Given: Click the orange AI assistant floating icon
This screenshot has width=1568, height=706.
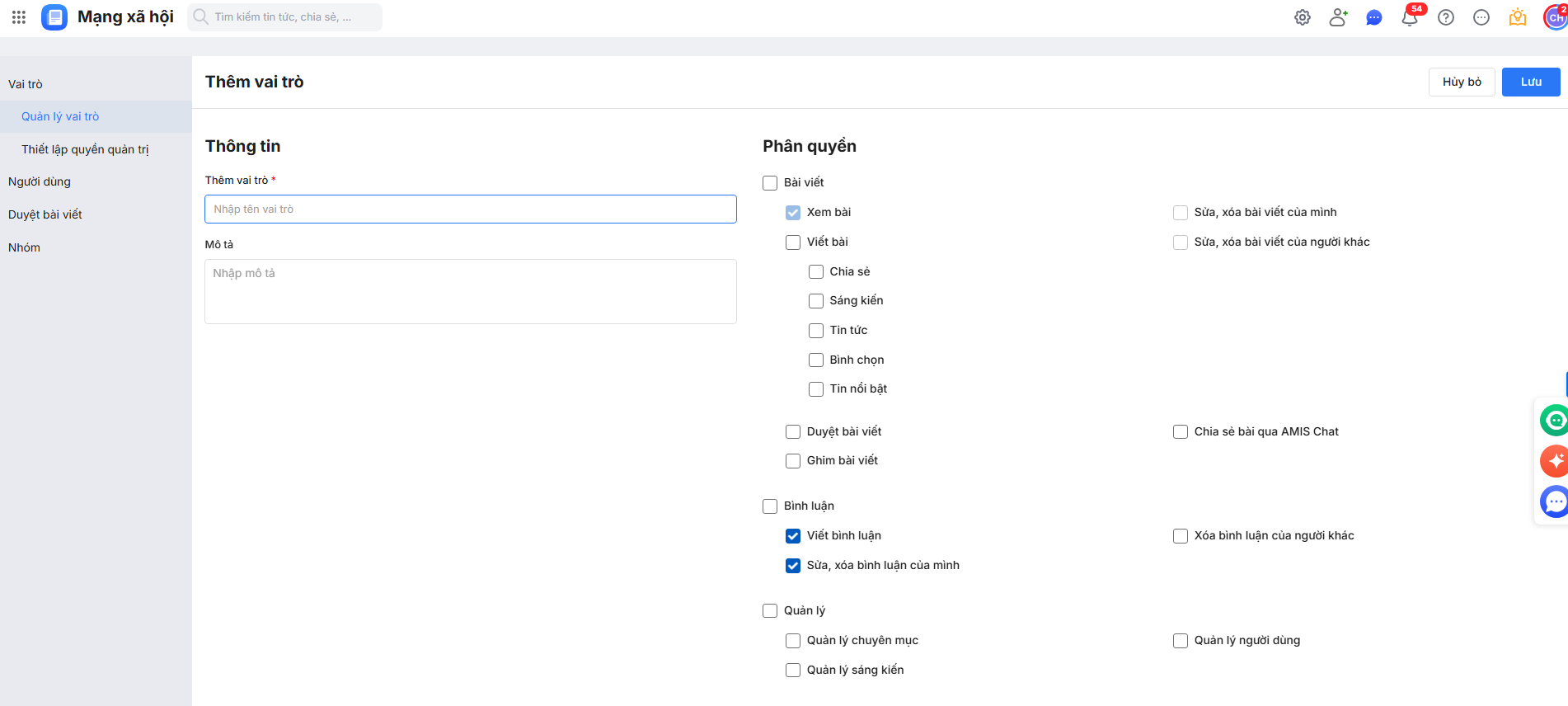Looking at the screenshot, I should (1555, 460).
